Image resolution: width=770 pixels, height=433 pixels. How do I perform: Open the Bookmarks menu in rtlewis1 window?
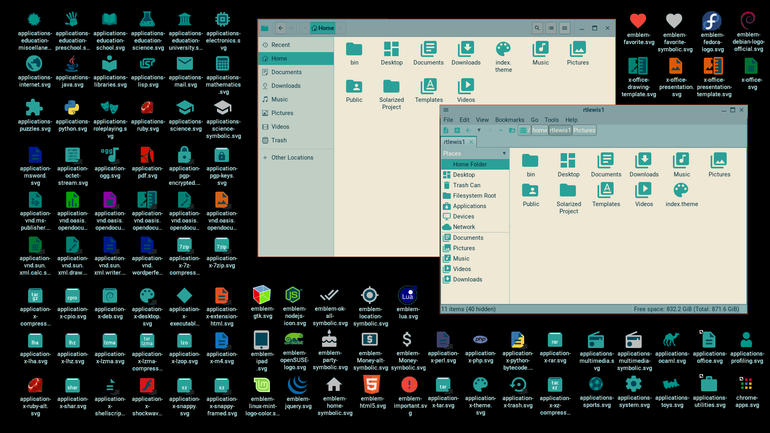(x=509, y=120)
